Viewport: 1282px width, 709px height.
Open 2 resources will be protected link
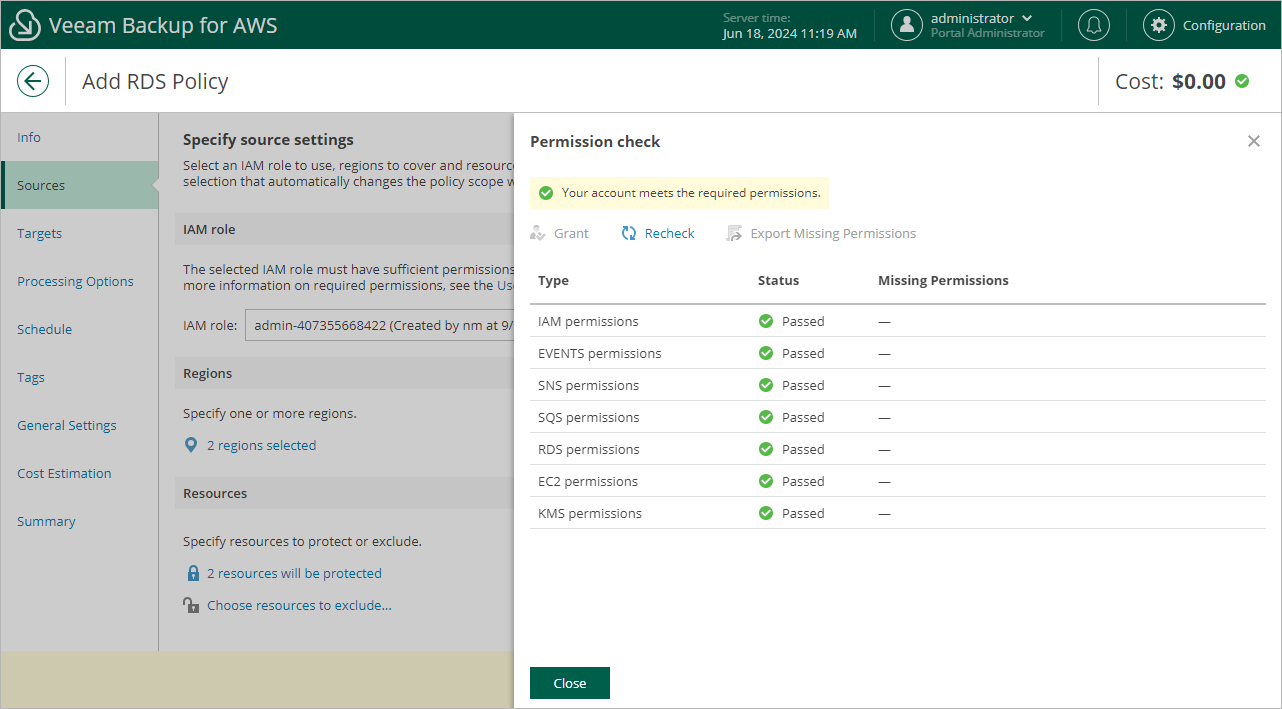tap(294, 573)
